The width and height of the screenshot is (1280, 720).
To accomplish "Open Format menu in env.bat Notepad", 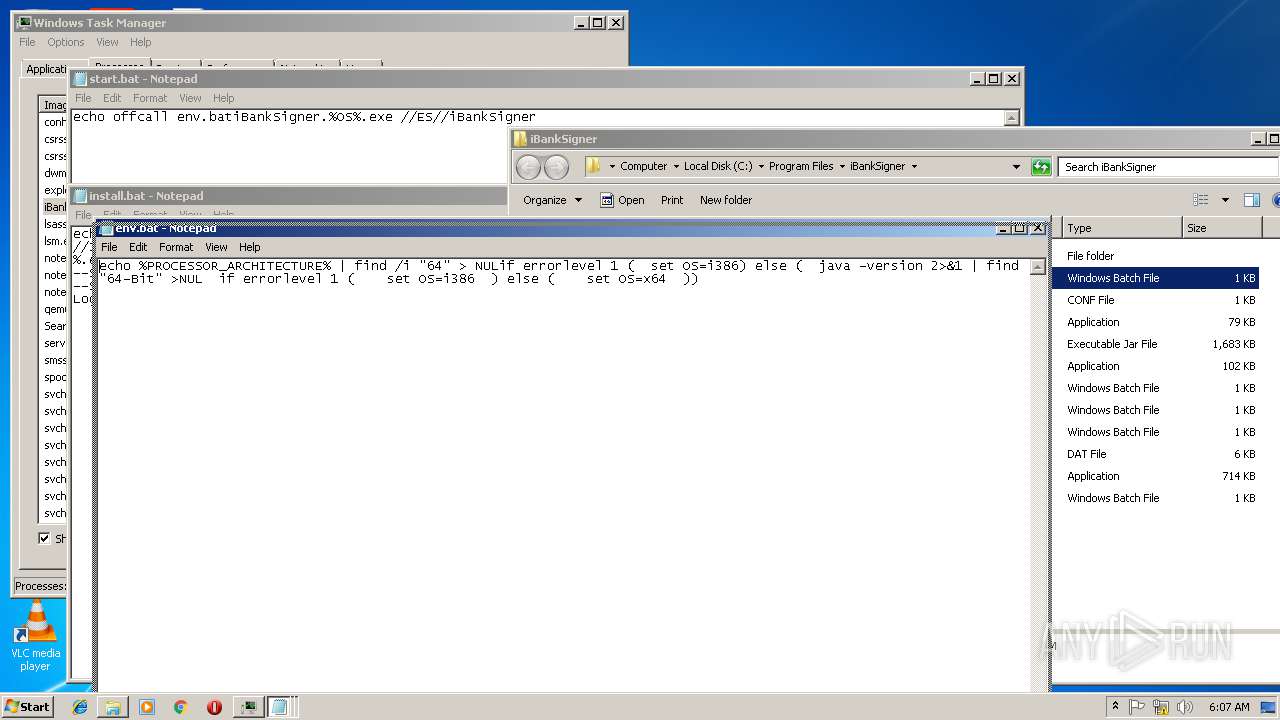I will click(x=176, y=247).
